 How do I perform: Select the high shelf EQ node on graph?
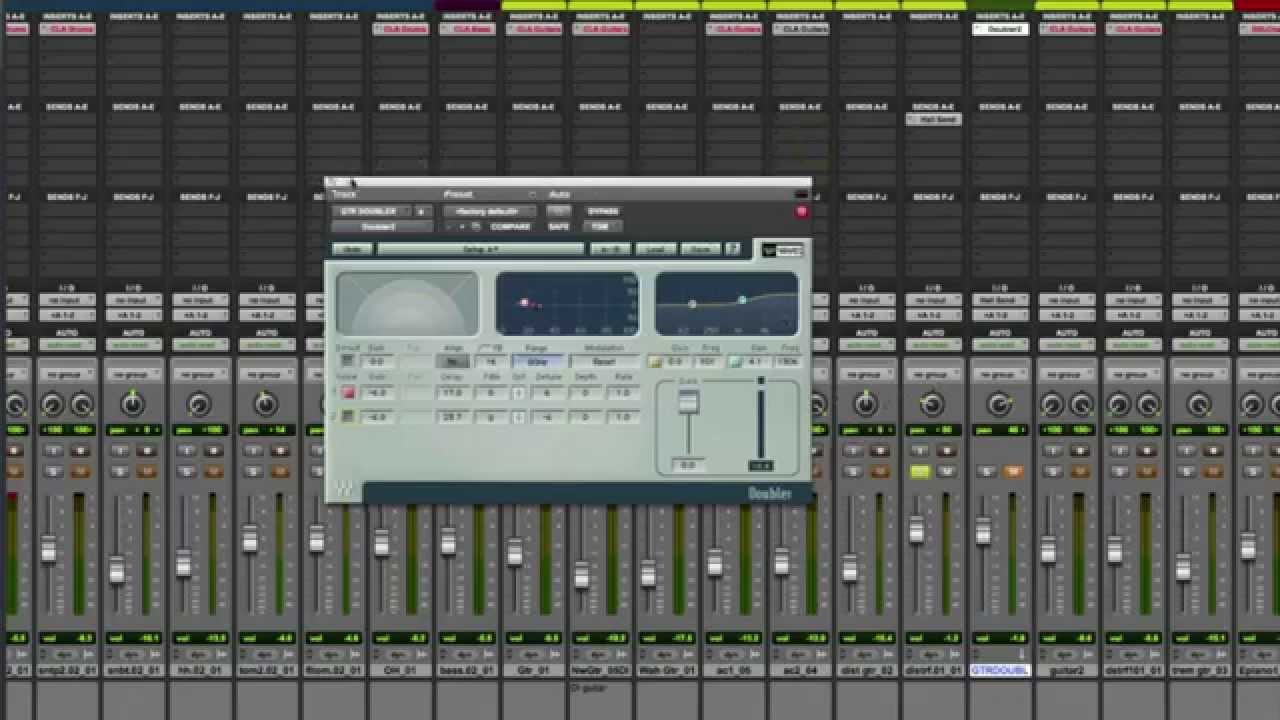742,299
